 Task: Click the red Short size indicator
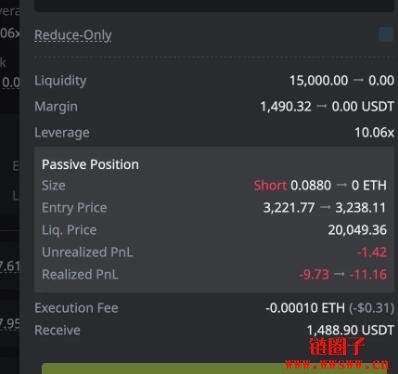[x=270, y=185]
